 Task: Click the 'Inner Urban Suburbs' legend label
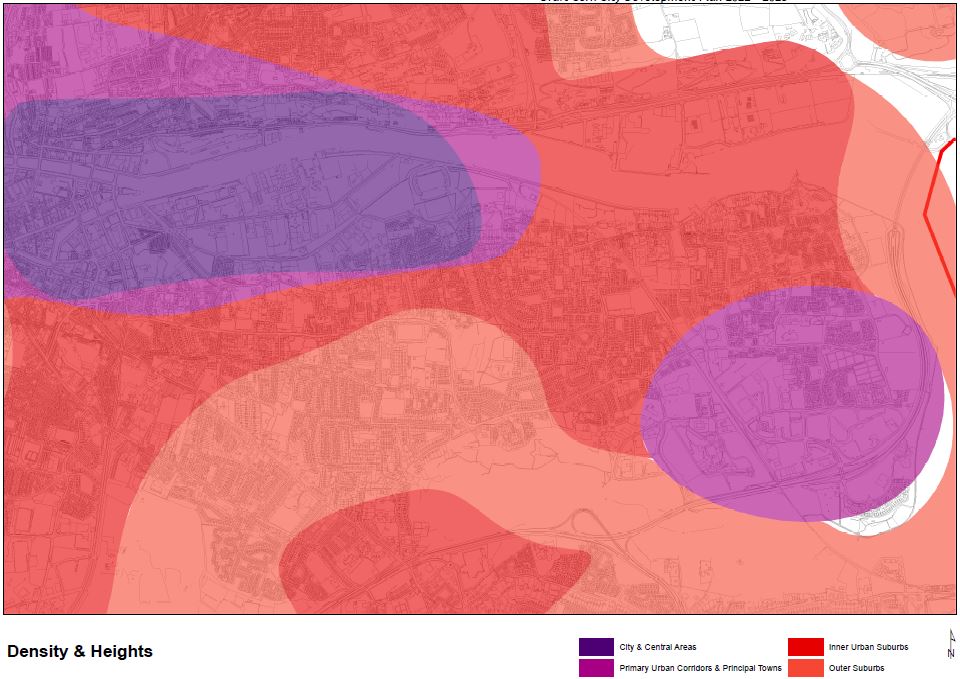(868, 647)
